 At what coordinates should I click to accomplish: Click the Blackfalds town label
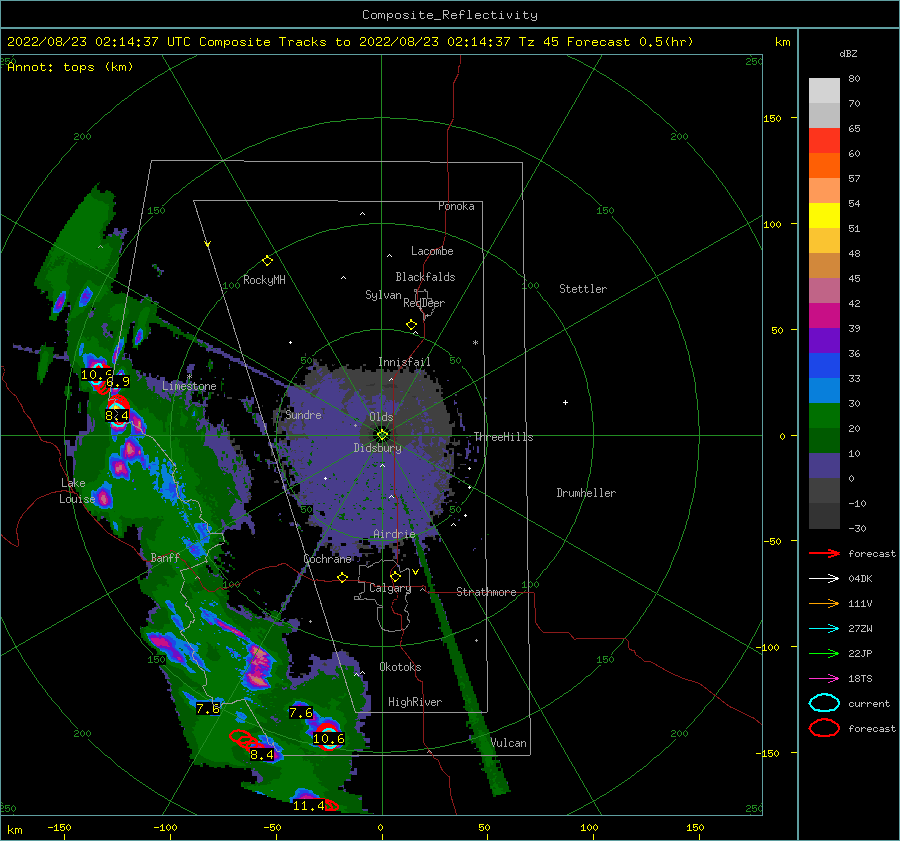click(x=425, y=277)
